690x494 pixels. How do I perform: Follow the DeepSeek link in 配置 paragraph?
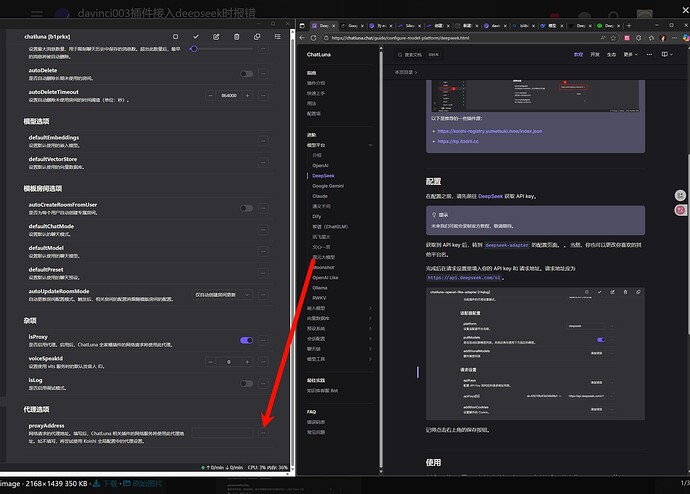click(490, 196)
